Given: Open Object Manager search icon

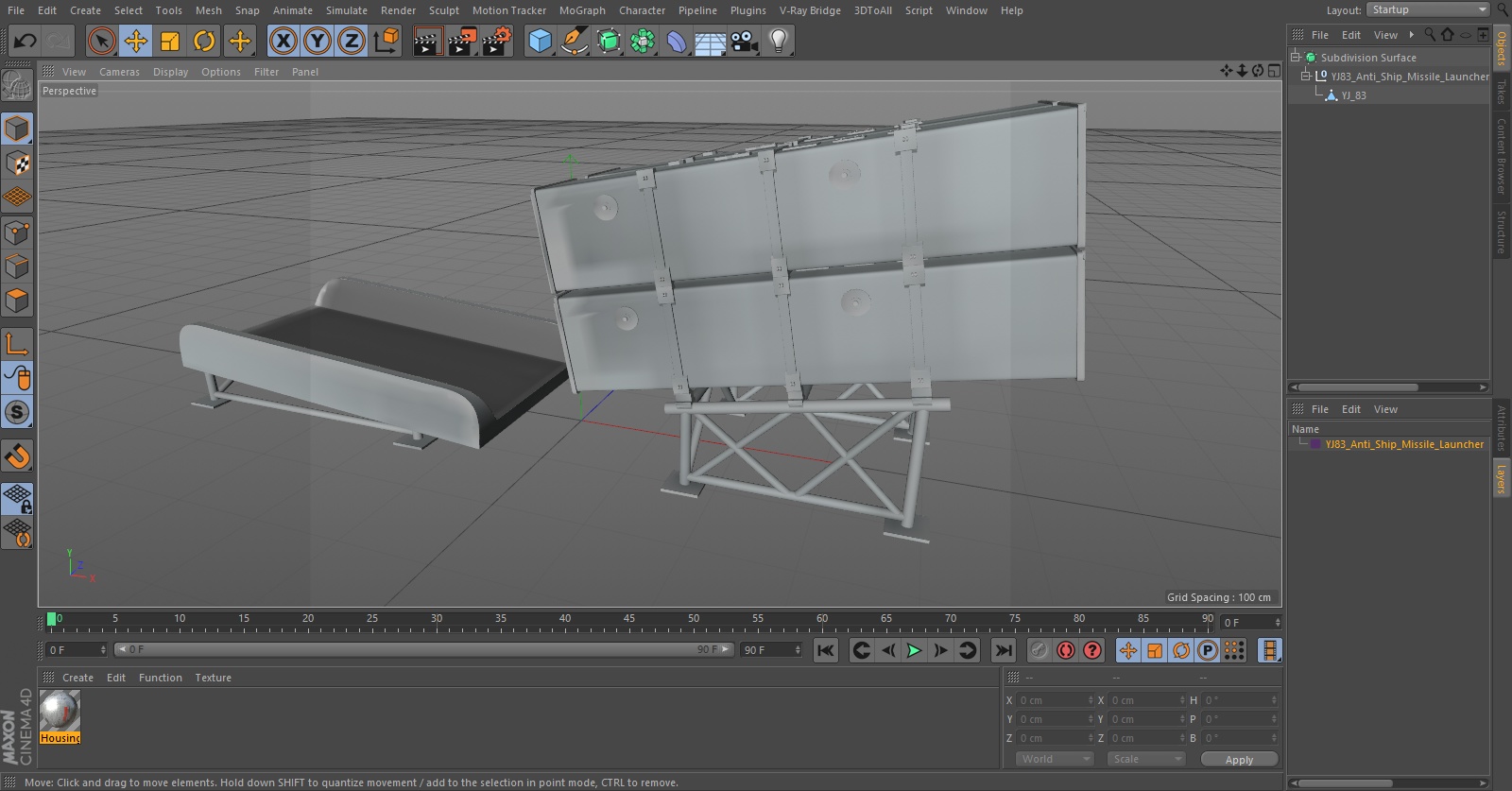Looking at the screenshot, I should pos(1430,35).
